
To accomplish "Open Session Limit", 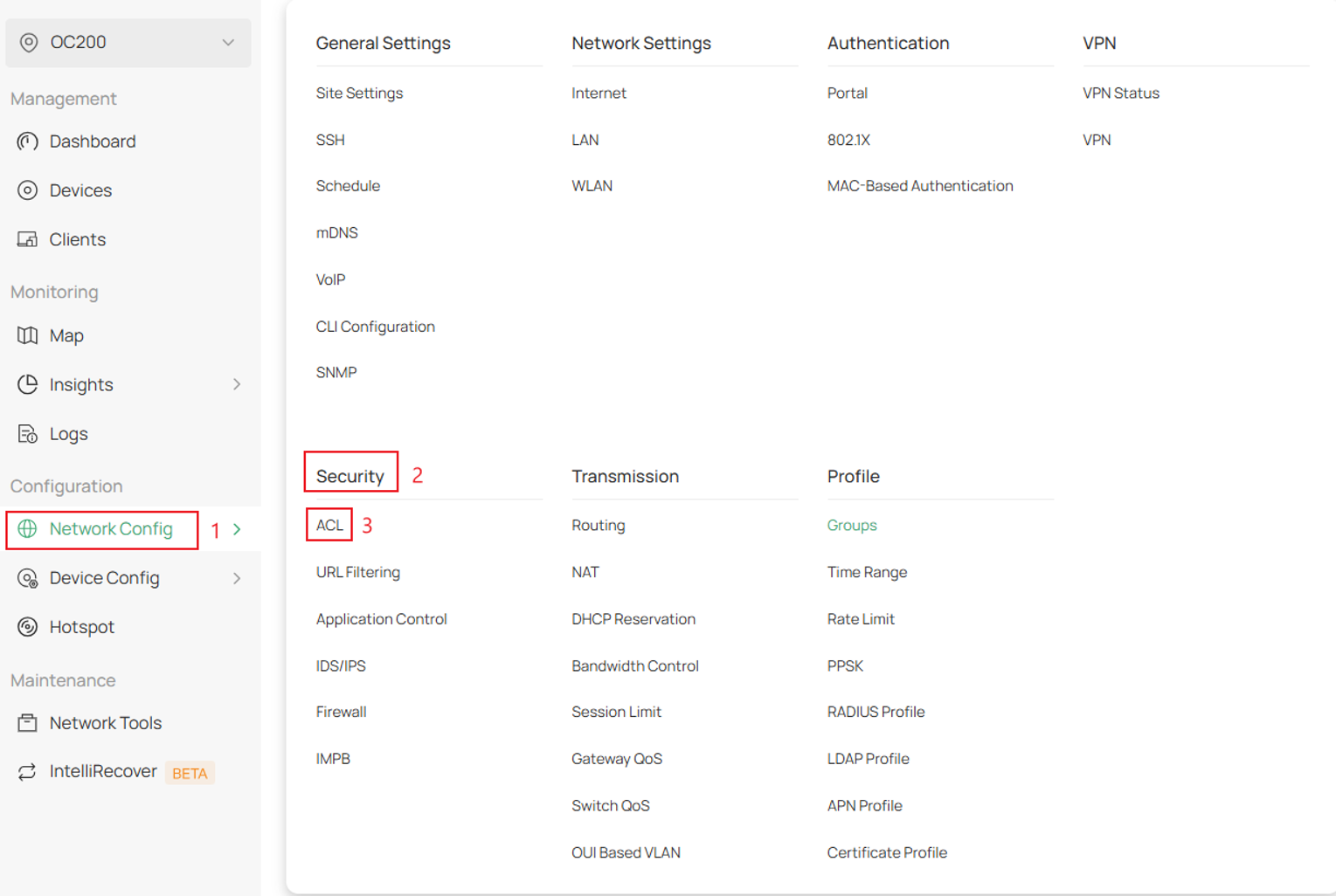I will (x=616, y=712).
